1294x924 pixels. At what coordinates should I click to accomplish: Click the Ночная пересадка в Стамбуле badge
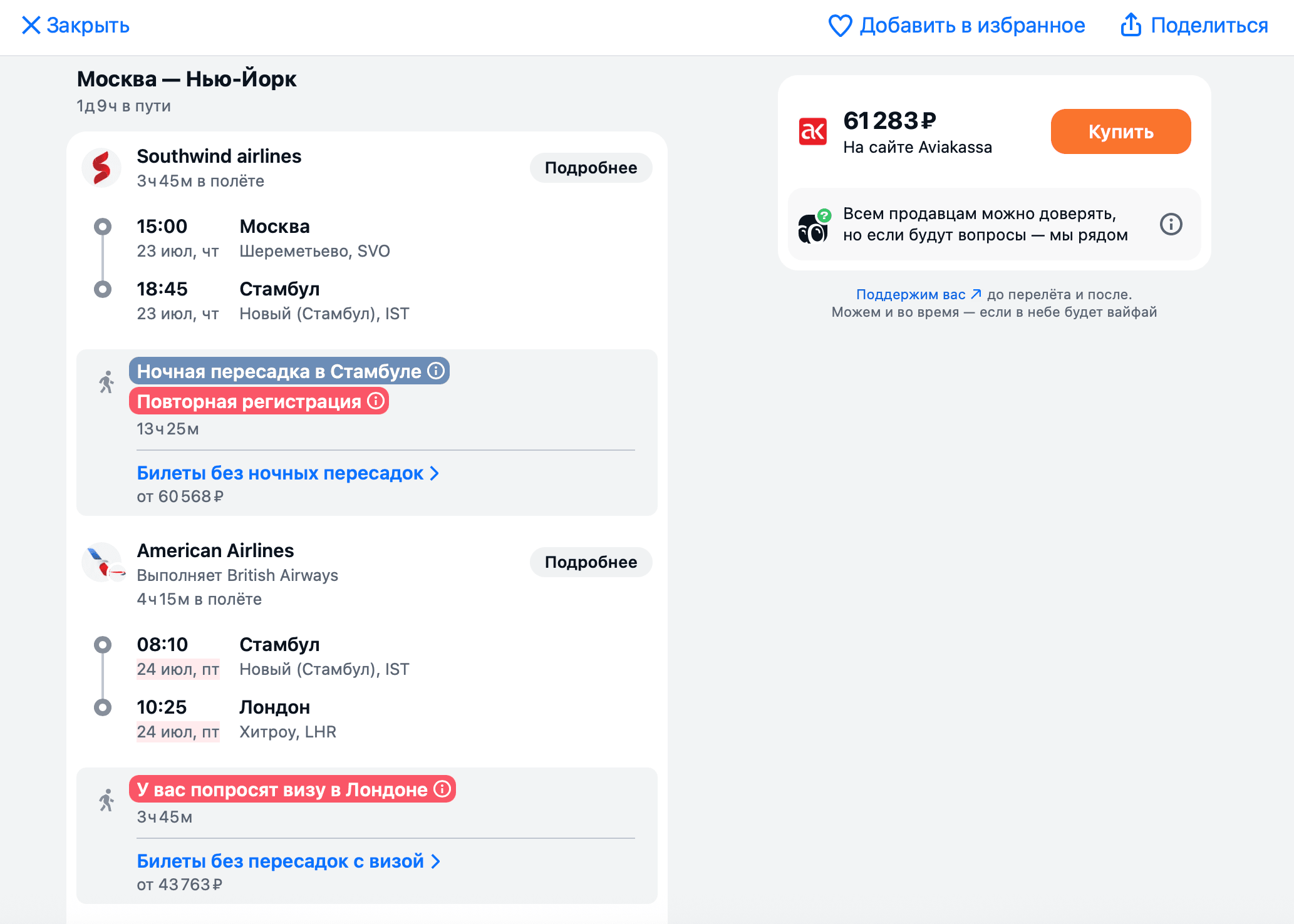(279, 371)
